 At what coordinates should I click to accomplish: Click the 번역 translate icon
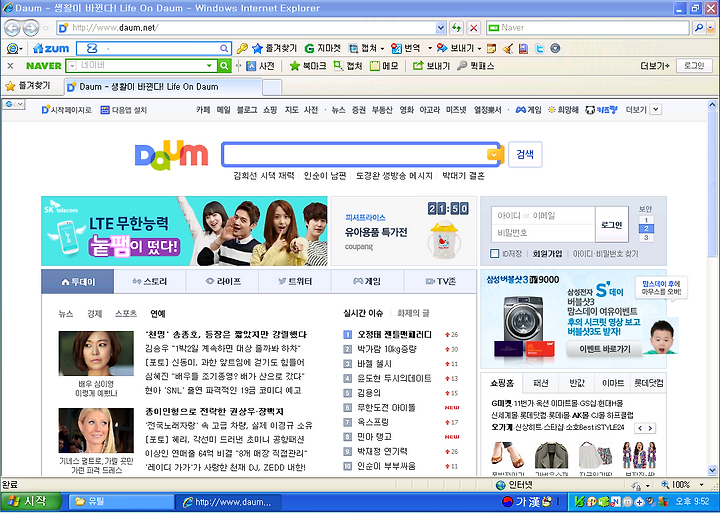coord(396,48)
